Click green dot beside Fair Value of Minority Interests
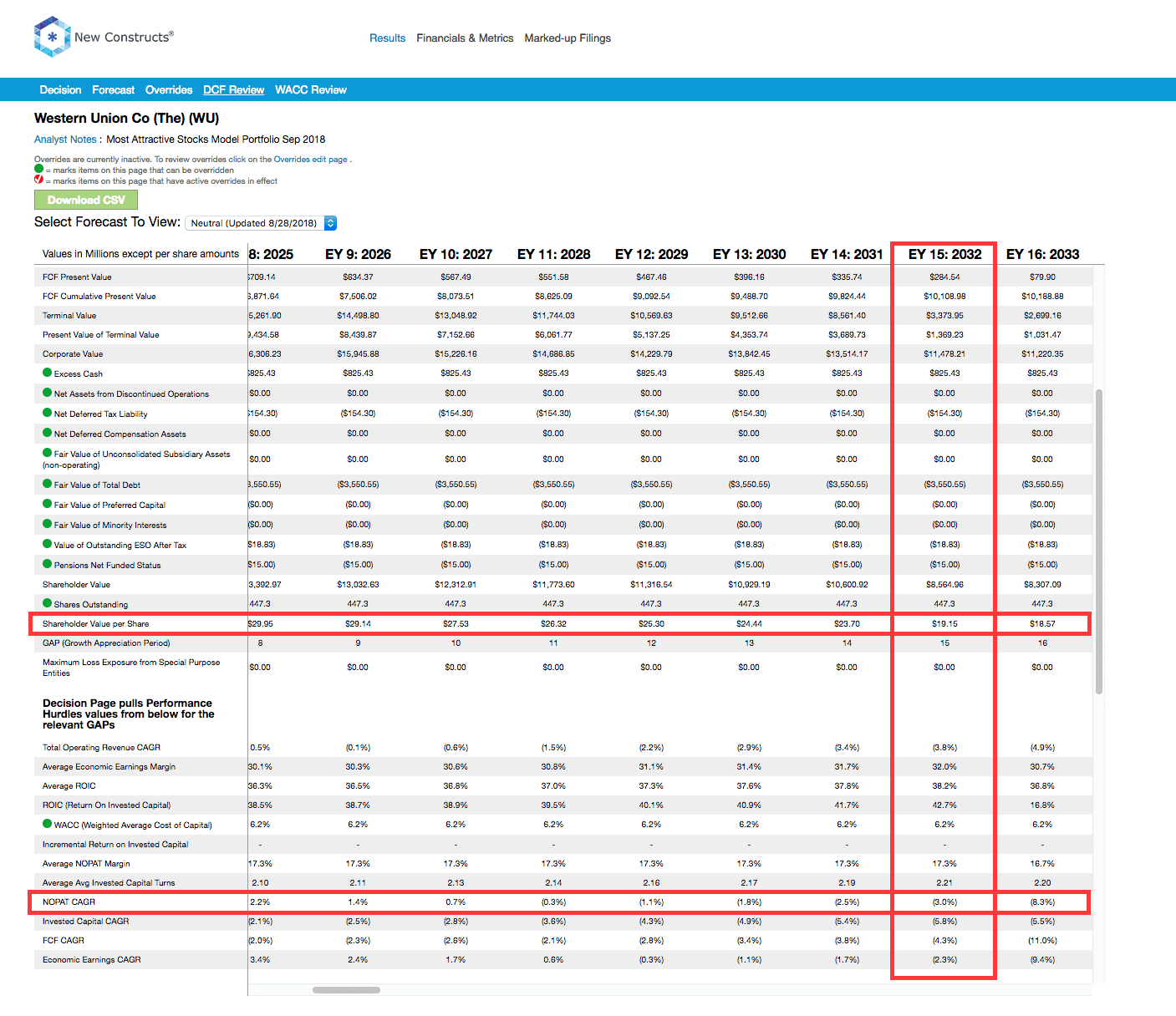The height and width of the screenshot is (1016, 1176). pos(48,524)
